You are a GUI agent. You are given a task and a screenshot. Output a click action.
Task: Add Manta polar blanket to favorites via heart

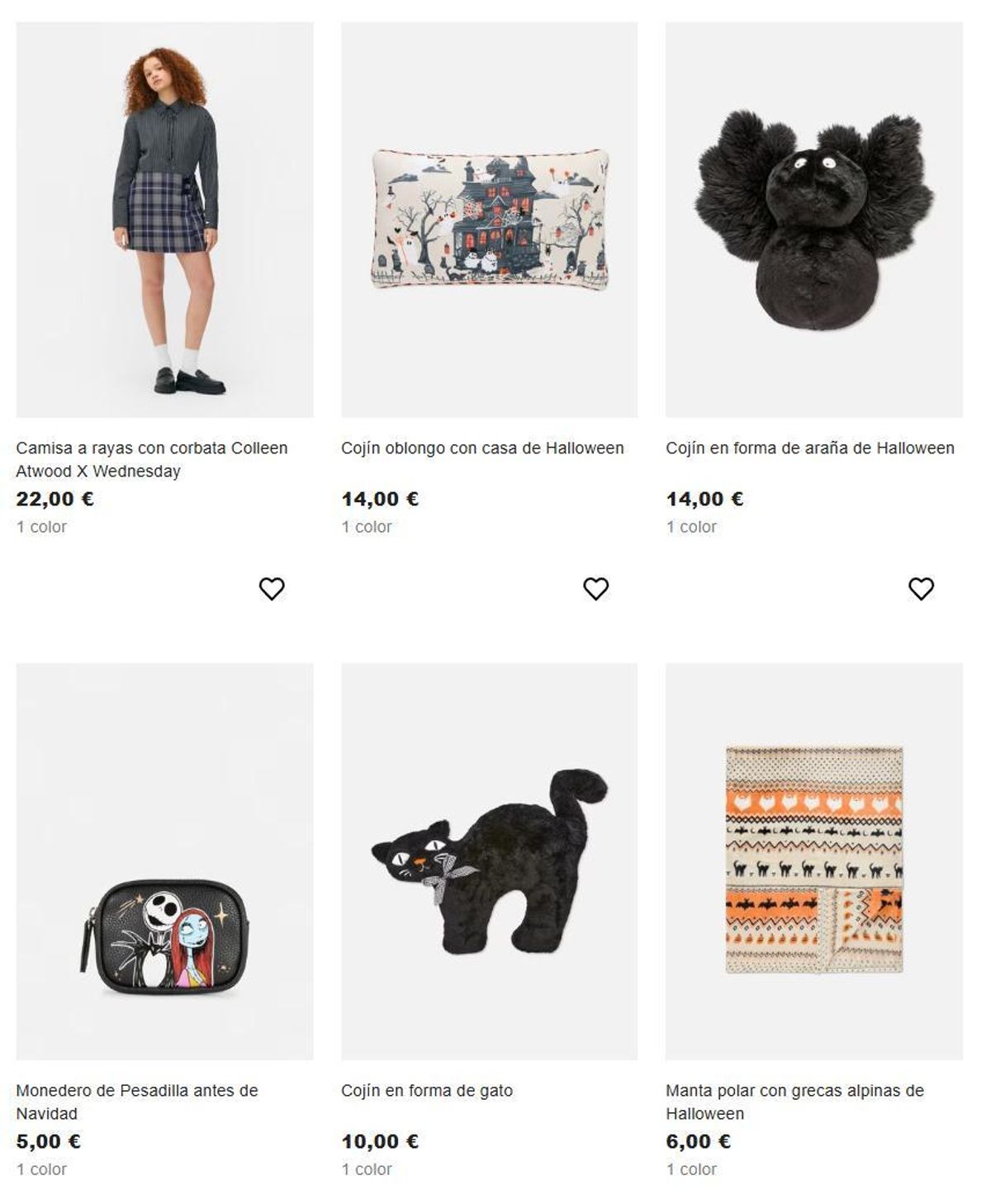pyautogui.click(x=922, y=589)
